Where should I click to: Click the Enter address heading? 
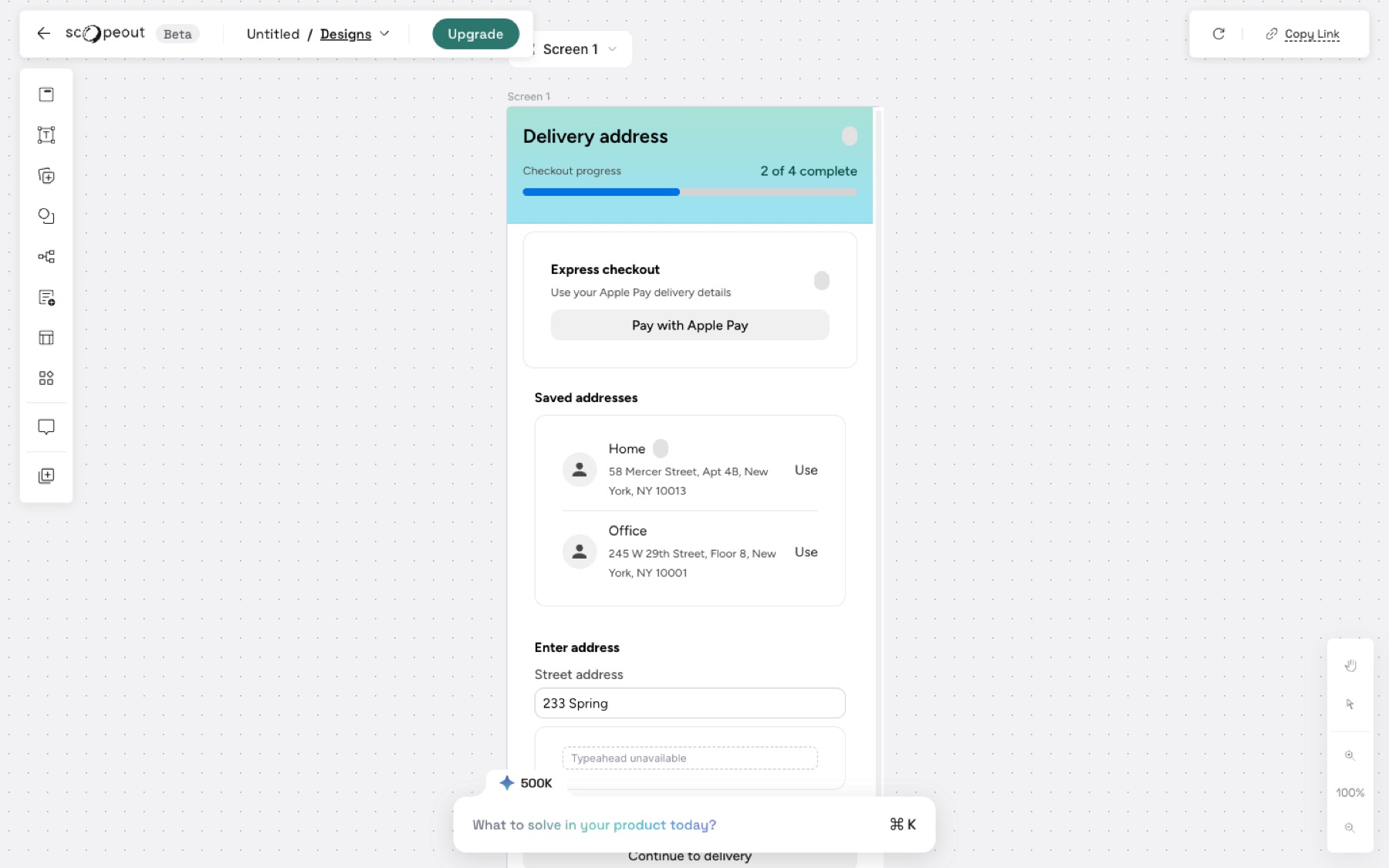pos(576,647)
